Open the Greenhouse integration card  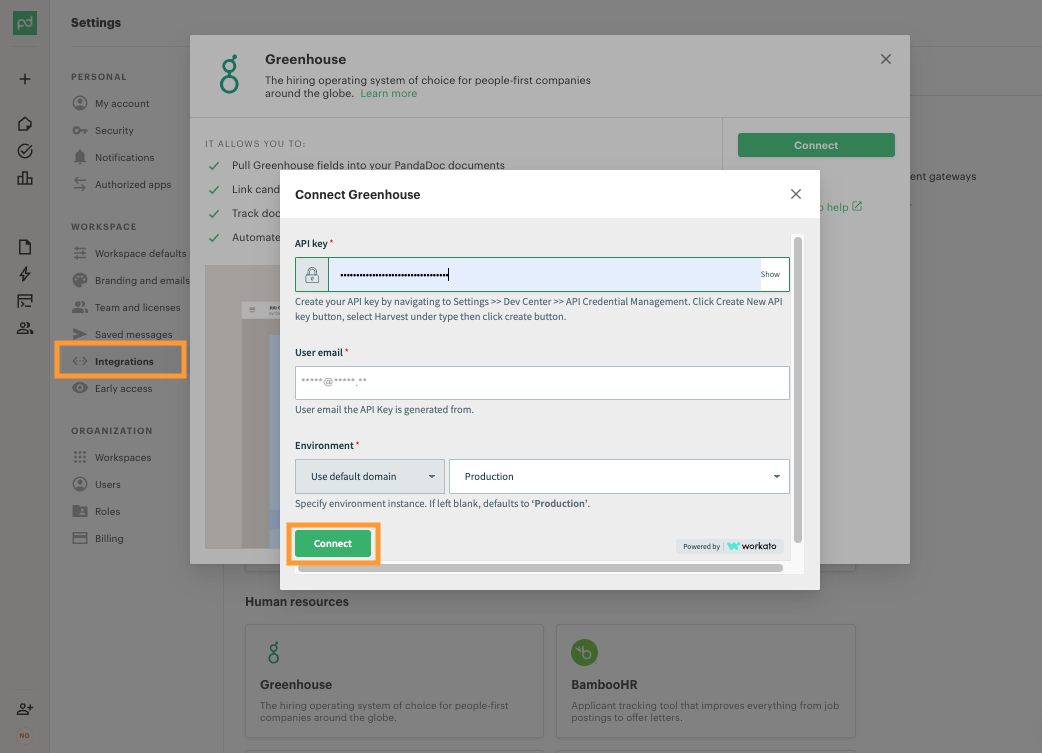coord(394,681)
